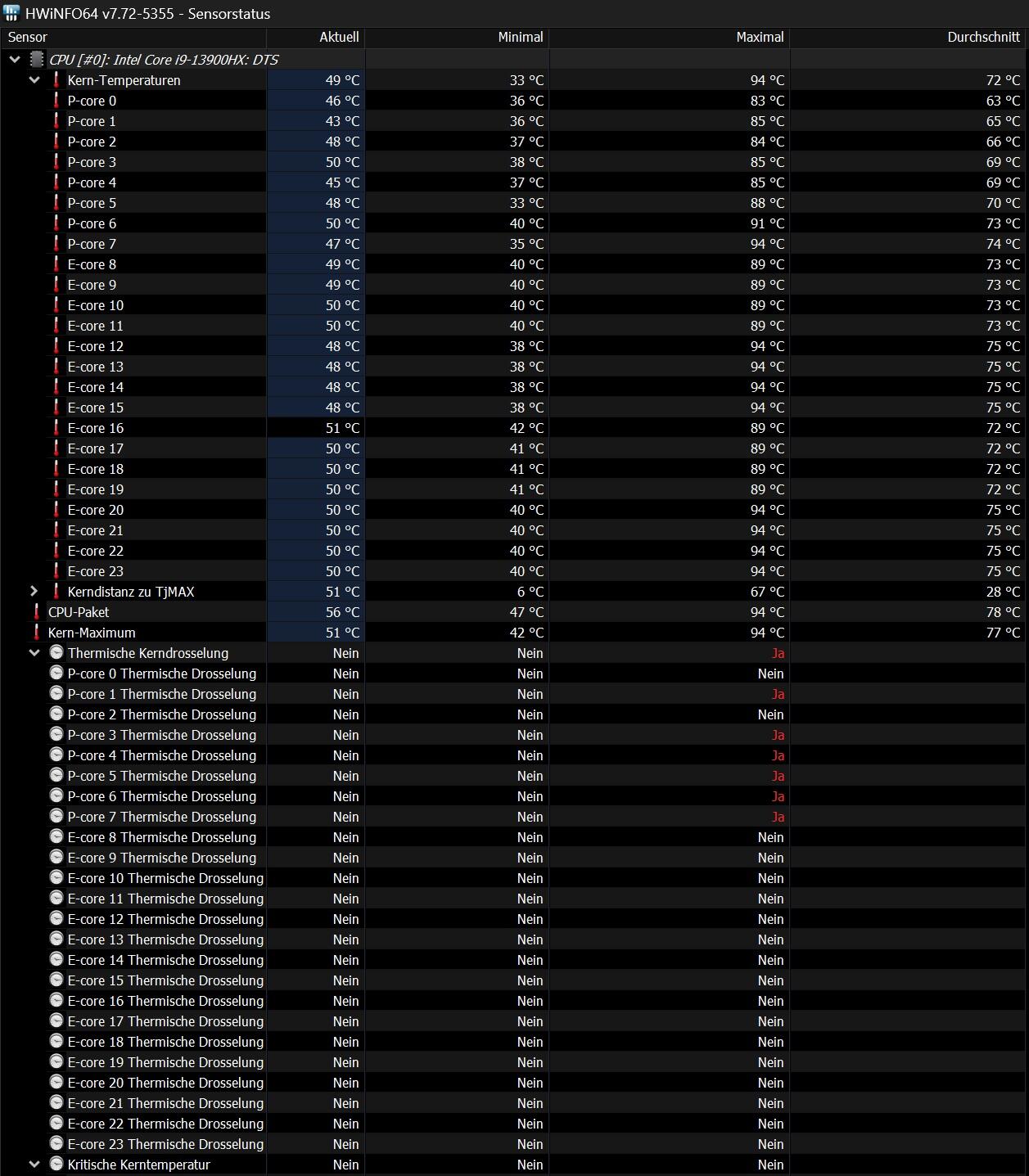This screenshot has height=1176, width=1029.
Task: Collapse the Kritische Kerntemperatur section
Action: [x=34, y=1165]
